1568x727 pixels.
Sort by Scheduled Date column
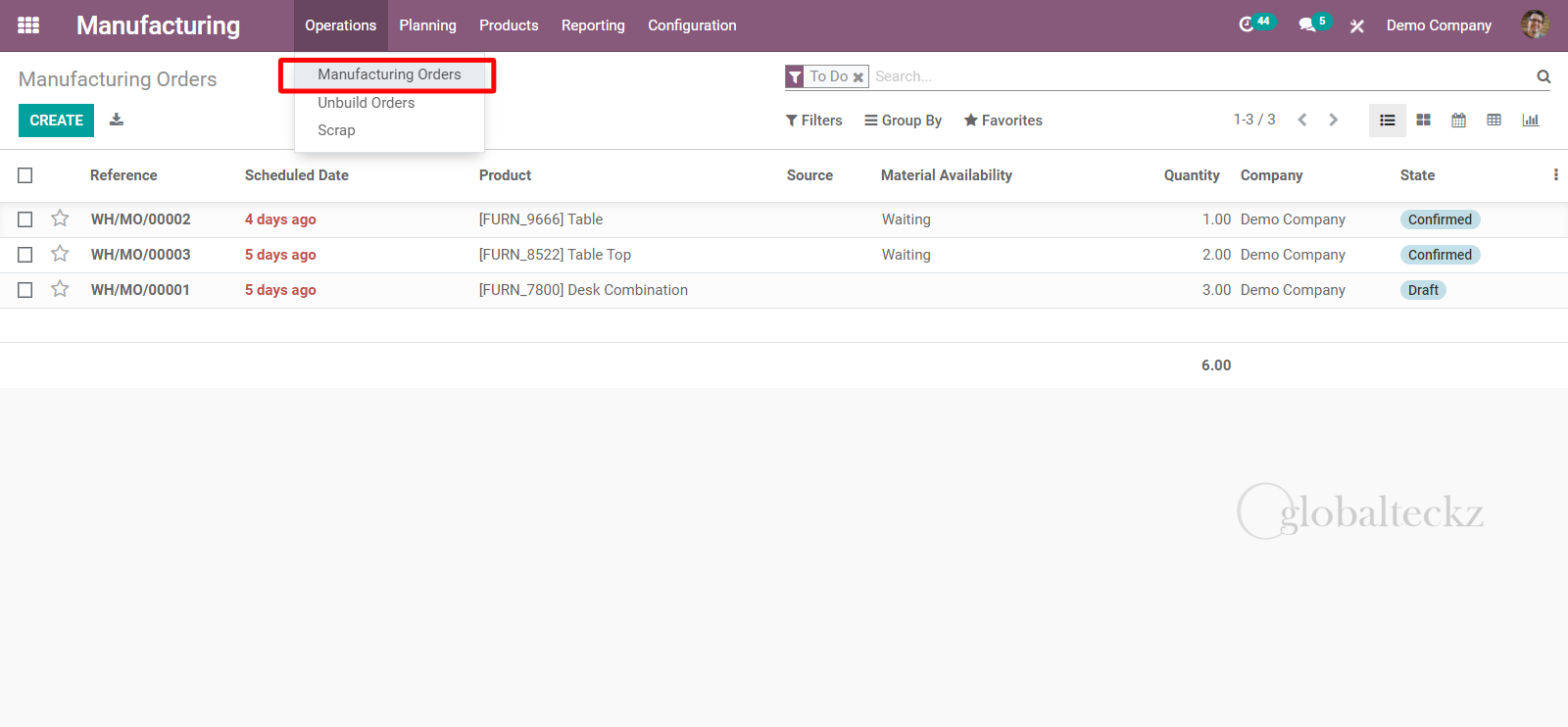pos(297,175)
